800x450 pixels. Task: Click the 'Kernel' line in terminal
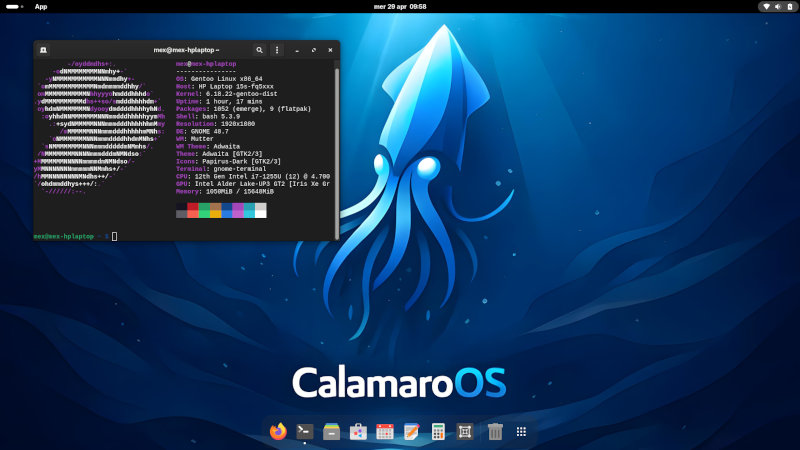tap(227, 94)
